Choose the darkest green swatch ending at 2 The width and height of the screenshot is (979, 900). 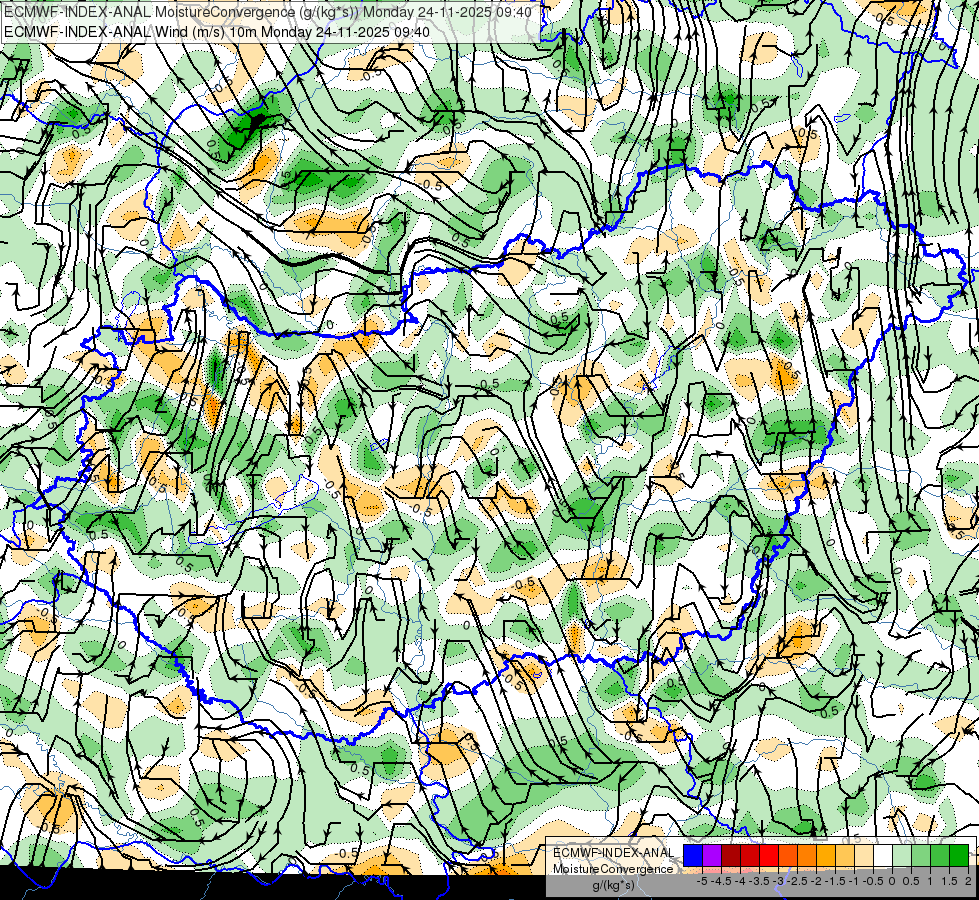(959, 855)
